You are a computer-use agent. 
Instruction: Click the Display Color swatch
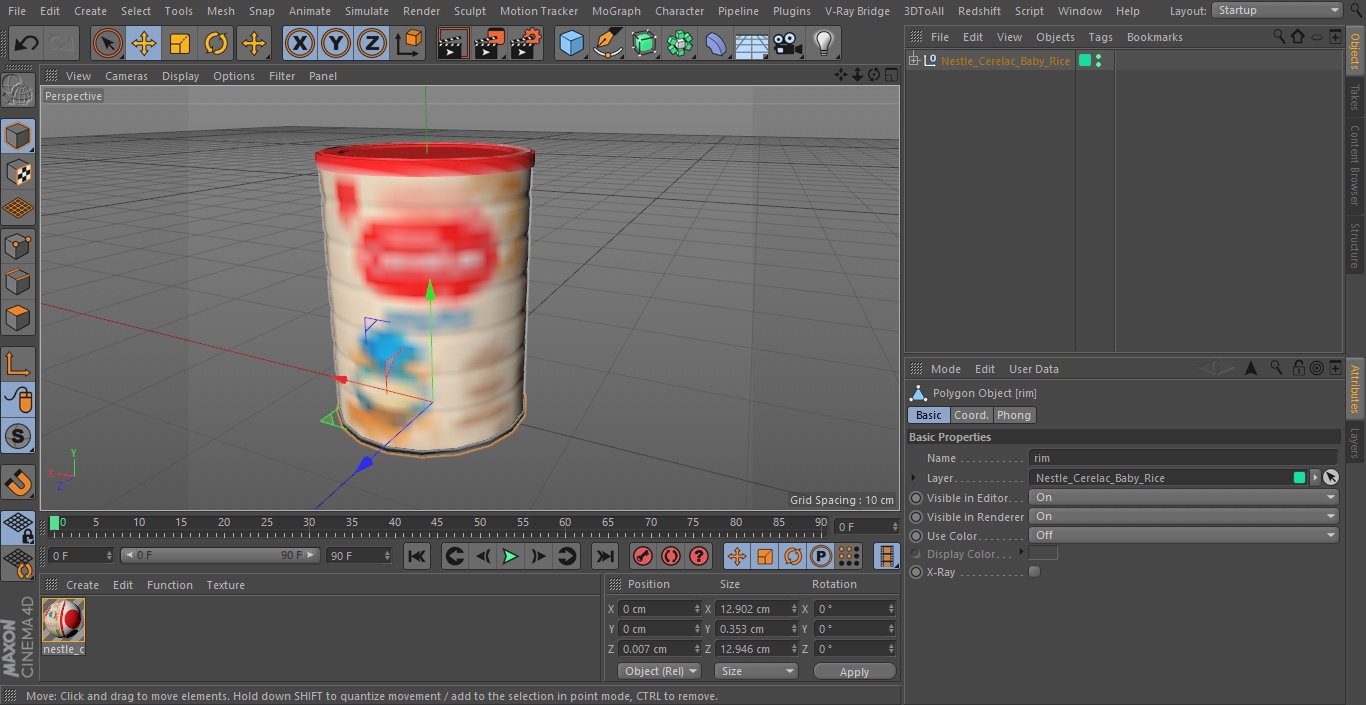coord(1043,553)
